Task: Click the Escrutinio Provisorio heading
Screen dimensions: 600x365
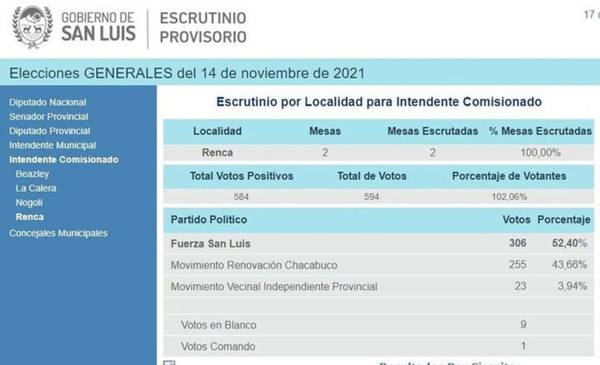Action: tap(203, 28)
